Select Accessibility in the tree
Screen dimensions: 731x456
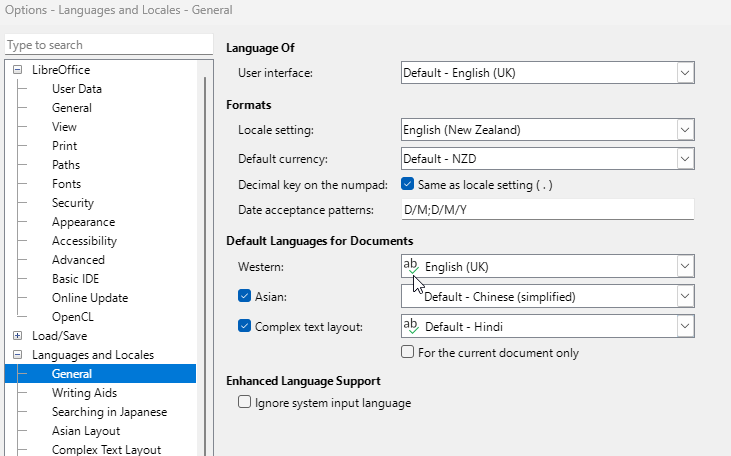pos(84,241)
